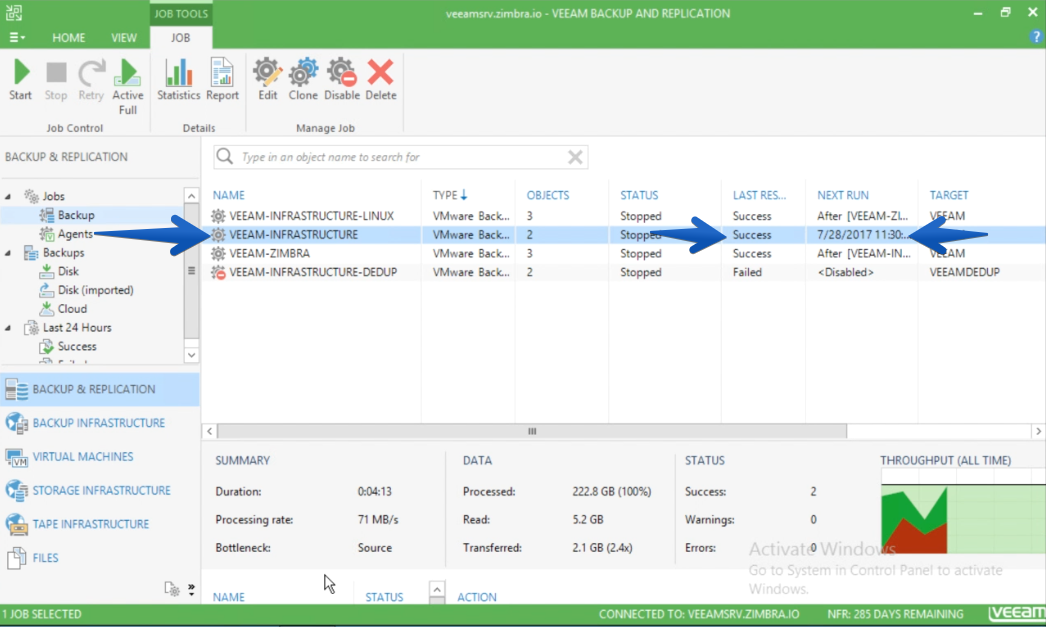Open VIRTUAL MACHINES view
The image size is (1046, 627).
pos(99,457)
